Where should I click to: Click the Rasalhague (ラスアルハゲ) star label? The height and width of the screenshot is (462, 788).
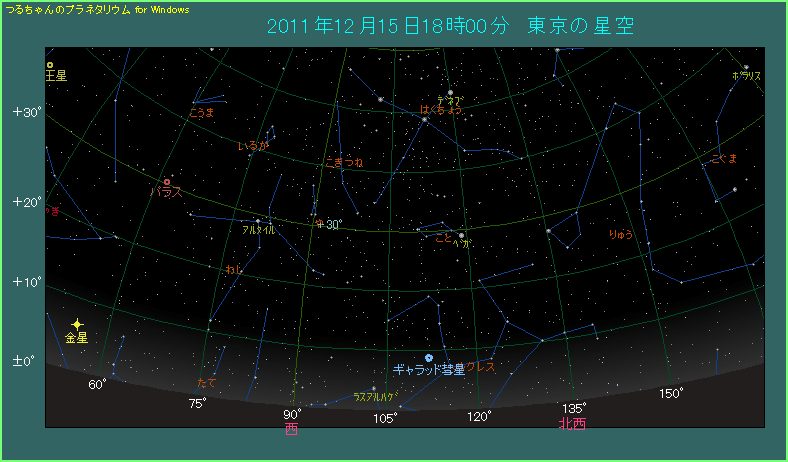click(375, 397)
